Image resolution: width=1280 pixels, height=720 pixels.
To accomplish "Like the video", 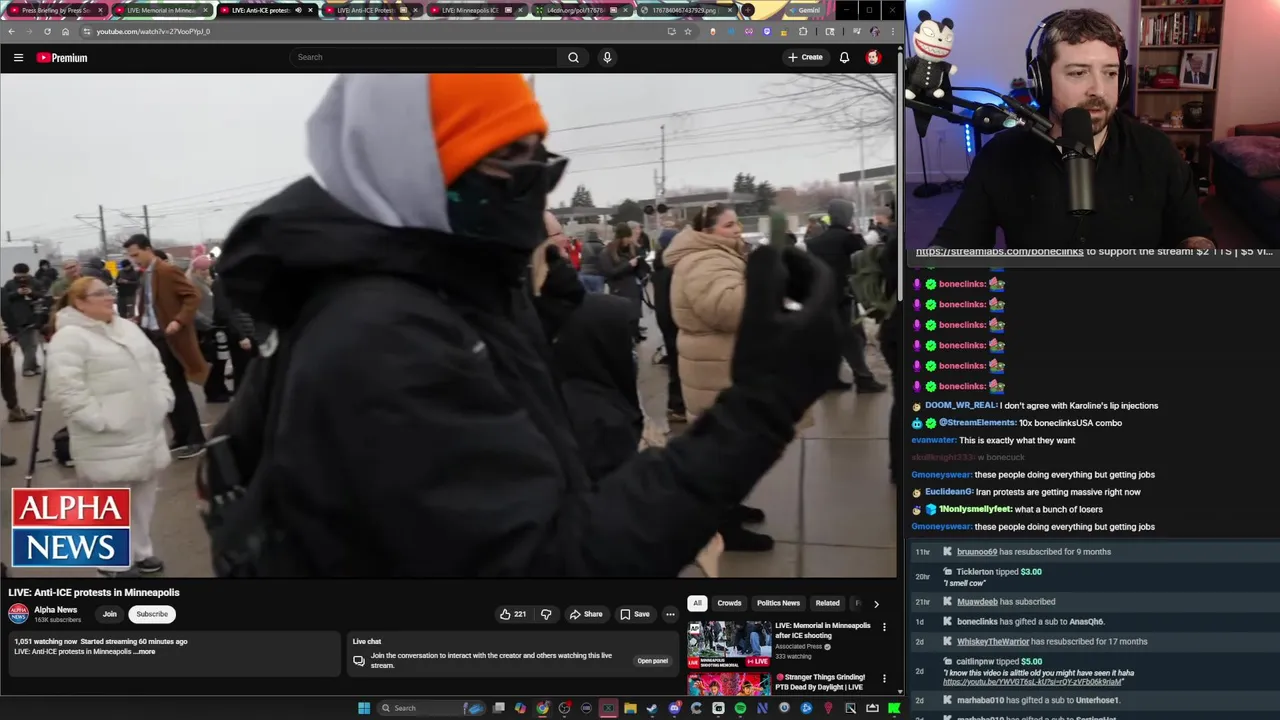I will (x=513, y=614).
